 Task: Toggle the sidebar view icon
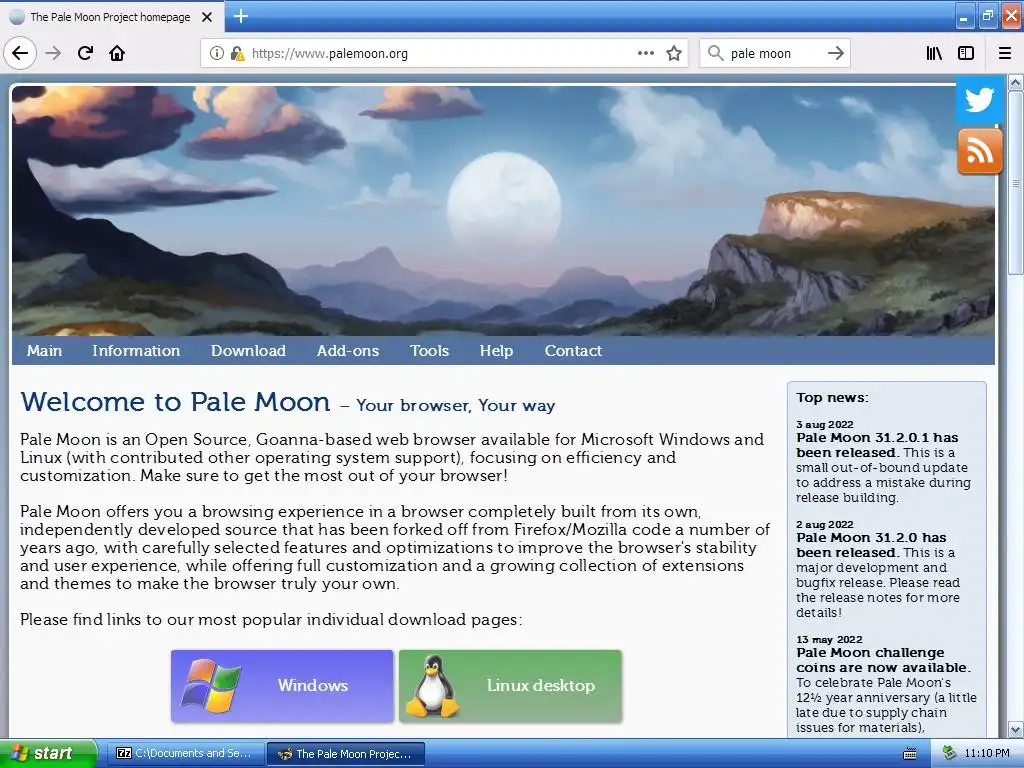point(966,53)
